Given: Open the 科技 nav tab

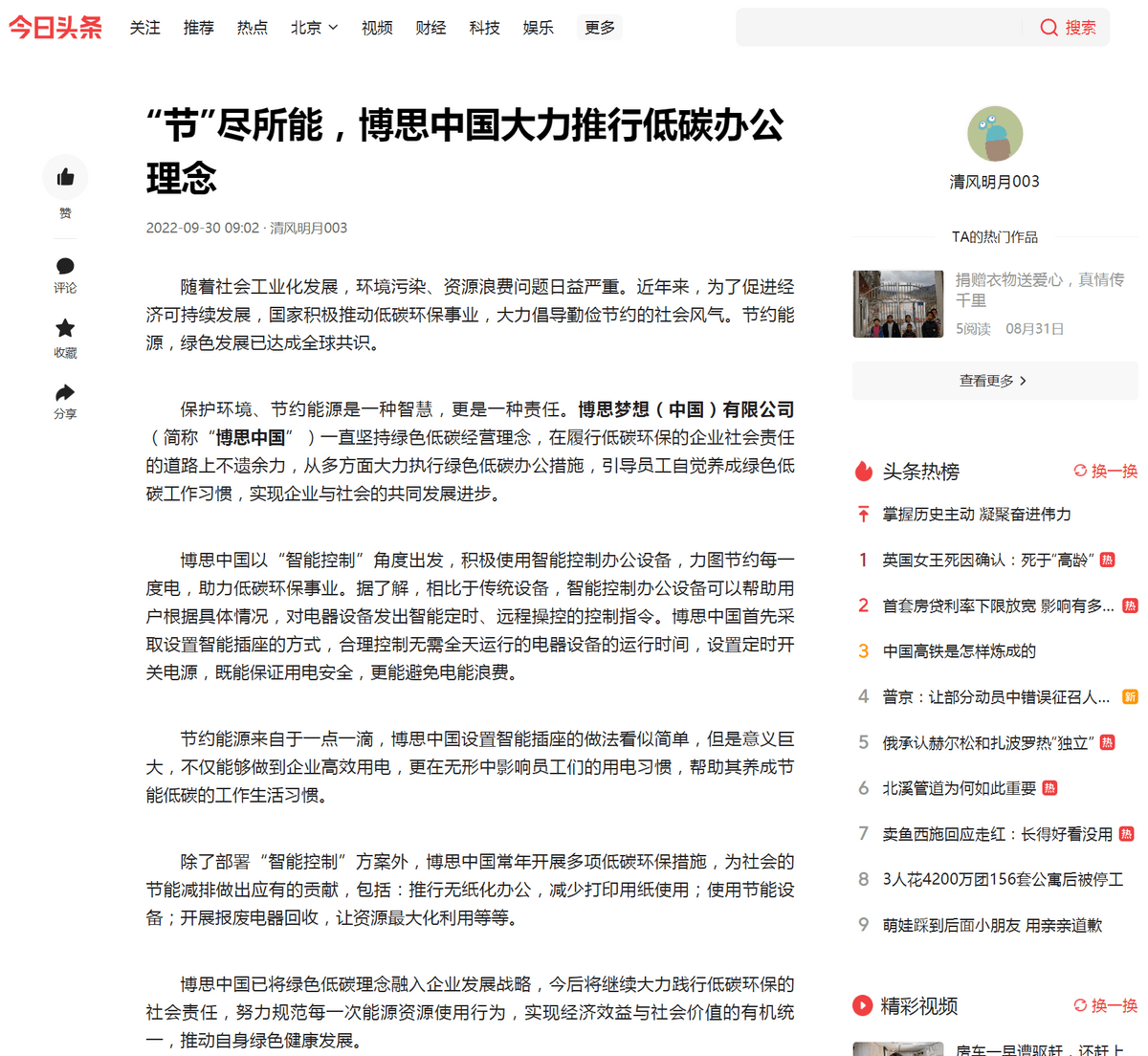Looking at the screenshot, I should (485, 28).
